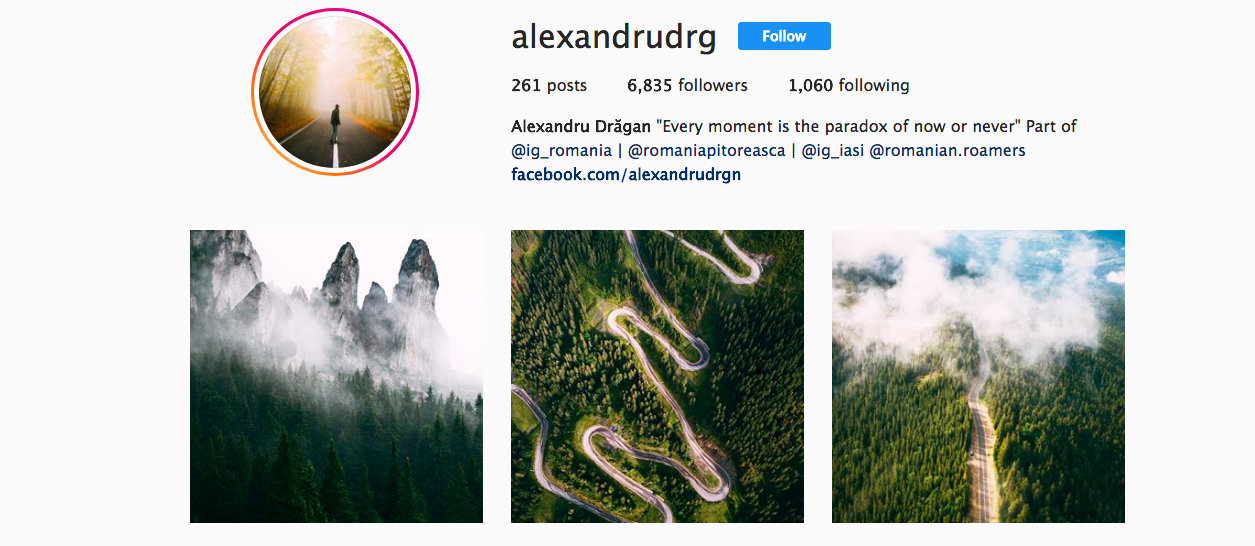Open the profile picture story of alexandrudrg
1255x546 pixels.
335,93
